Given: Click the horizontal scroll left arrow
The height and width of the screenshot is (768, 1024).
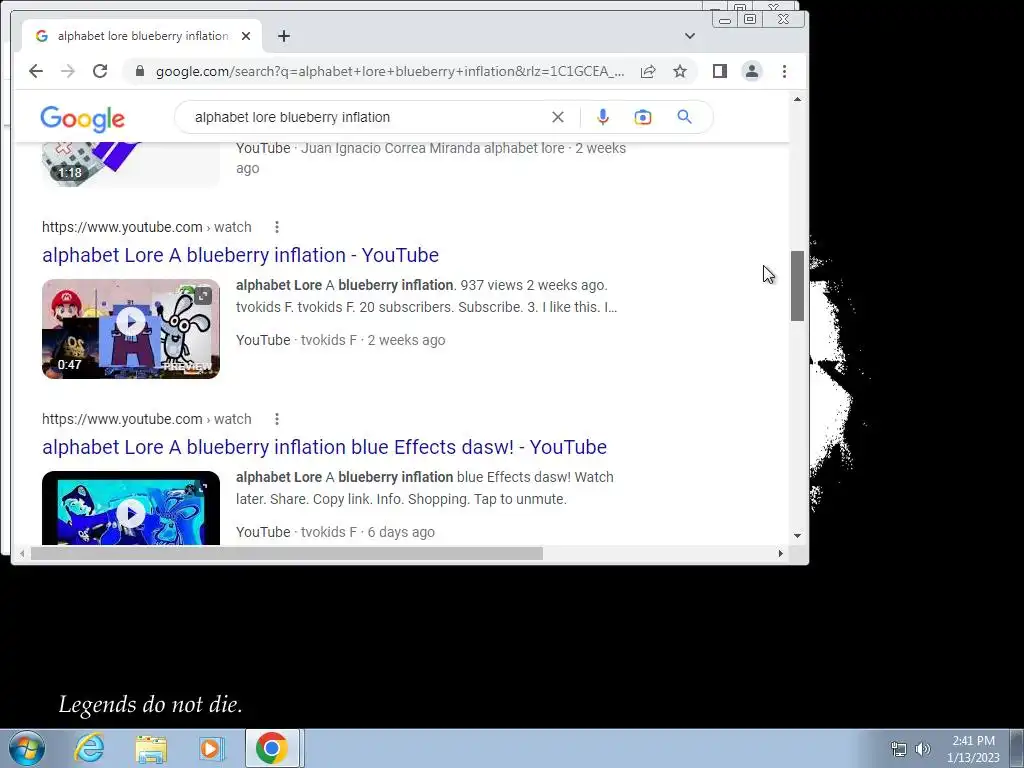Looking at the screenshot, I should tap(22, 553).
